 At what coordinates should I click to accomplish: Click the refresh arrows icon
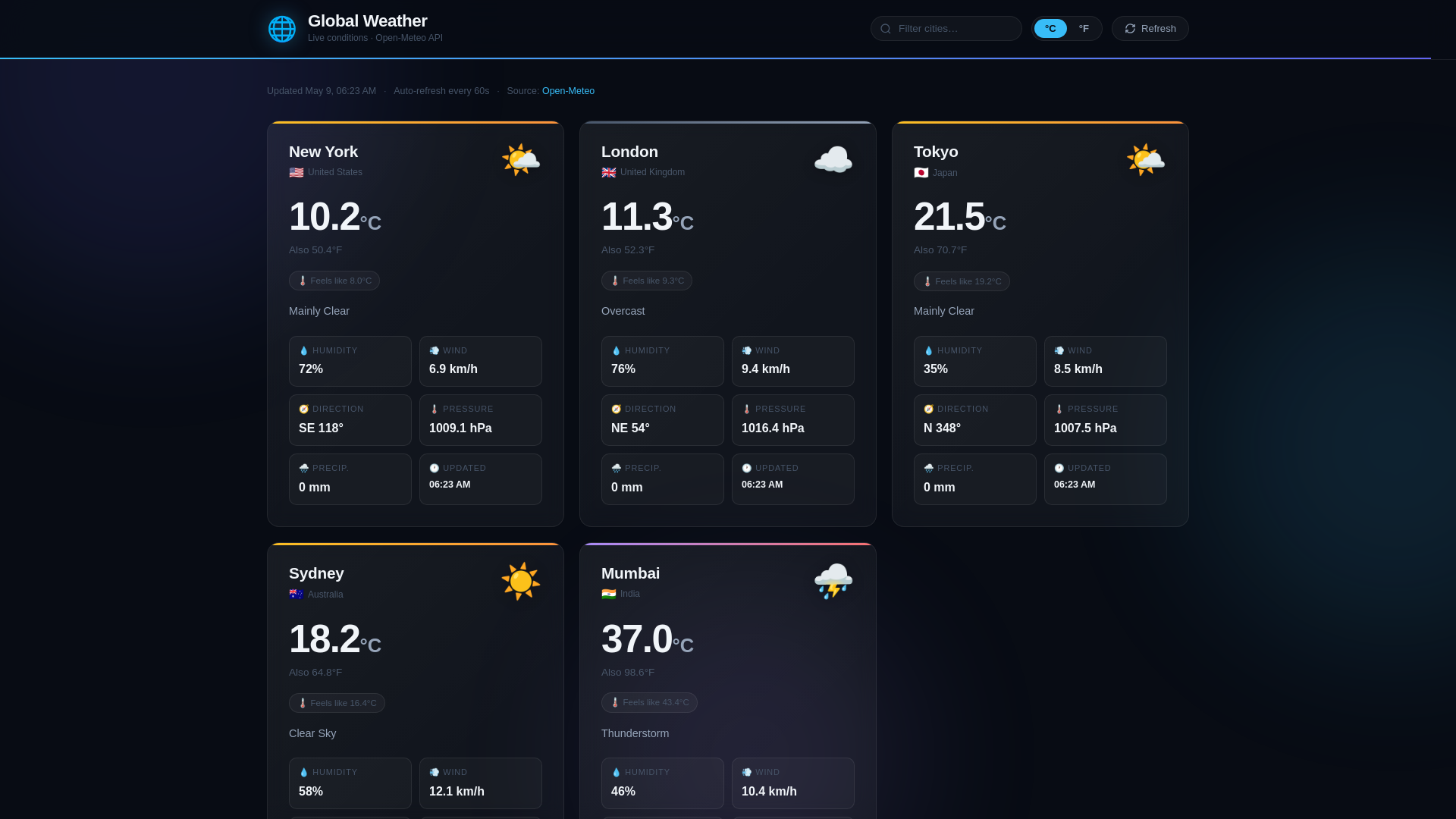pyautogui.click(x=1130, y=29)
